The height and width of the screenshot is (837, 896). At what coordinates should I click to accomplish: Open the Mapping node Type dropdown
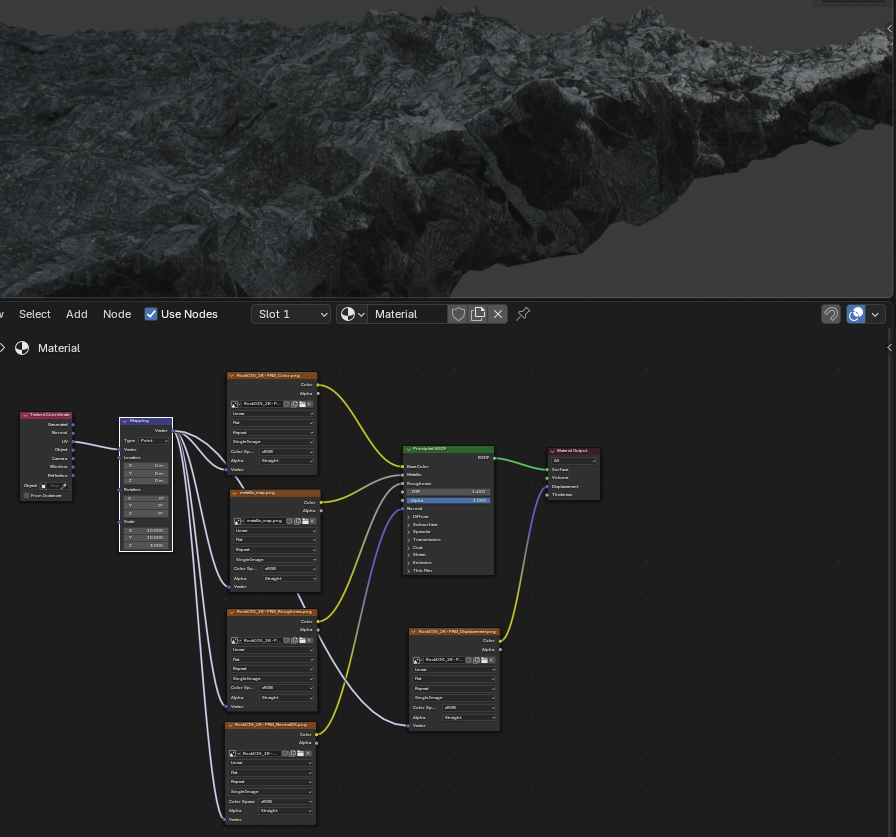153,440
